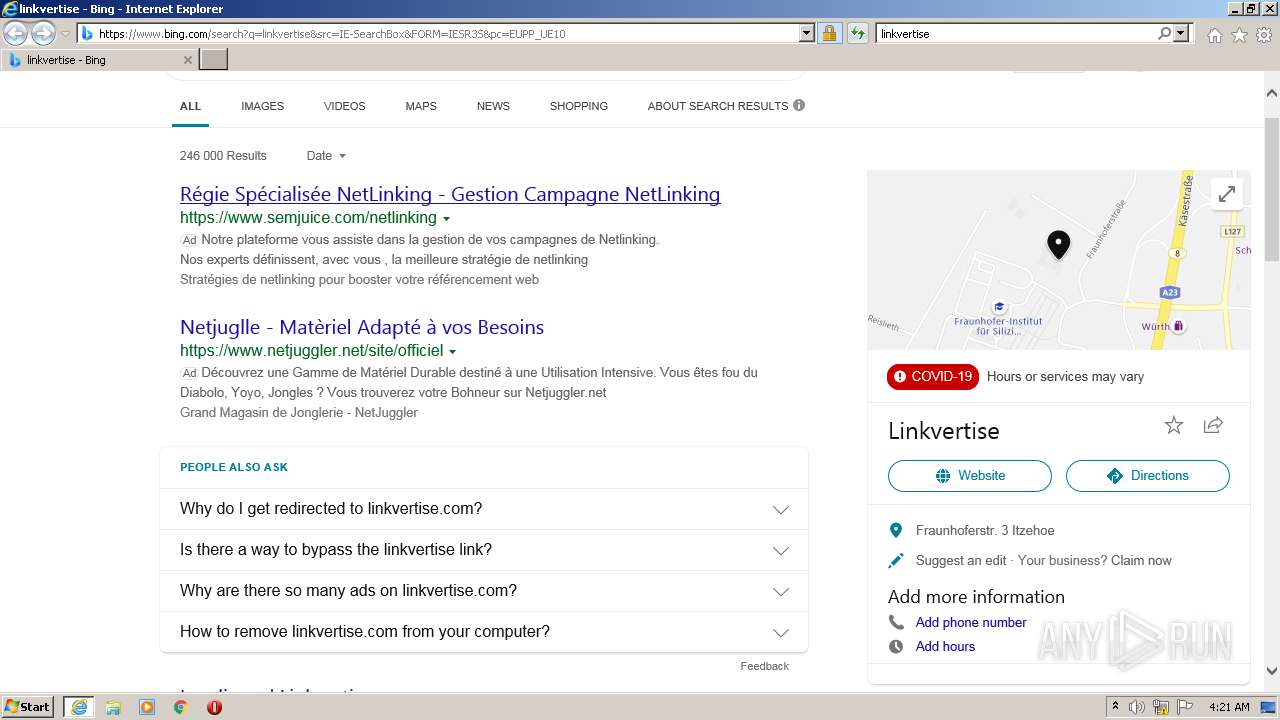Click the Action Center flag tray icon
Image resolution: width=1280 pixels, height=720 pixels.
(1185, 707)
